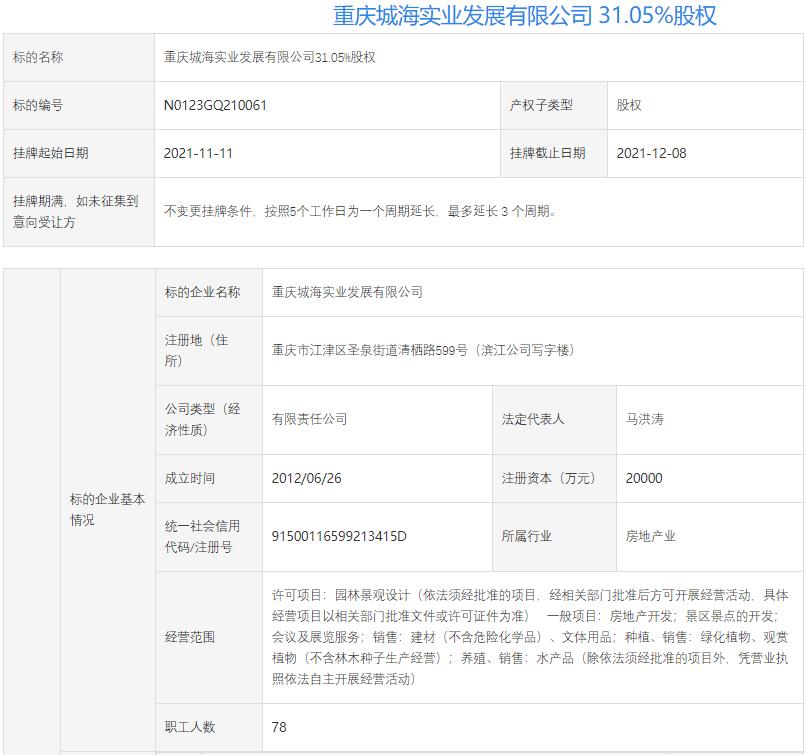
Task: Click the address 重庆市江津区圣泉街道清栖路599号
Action: [423, 350]
